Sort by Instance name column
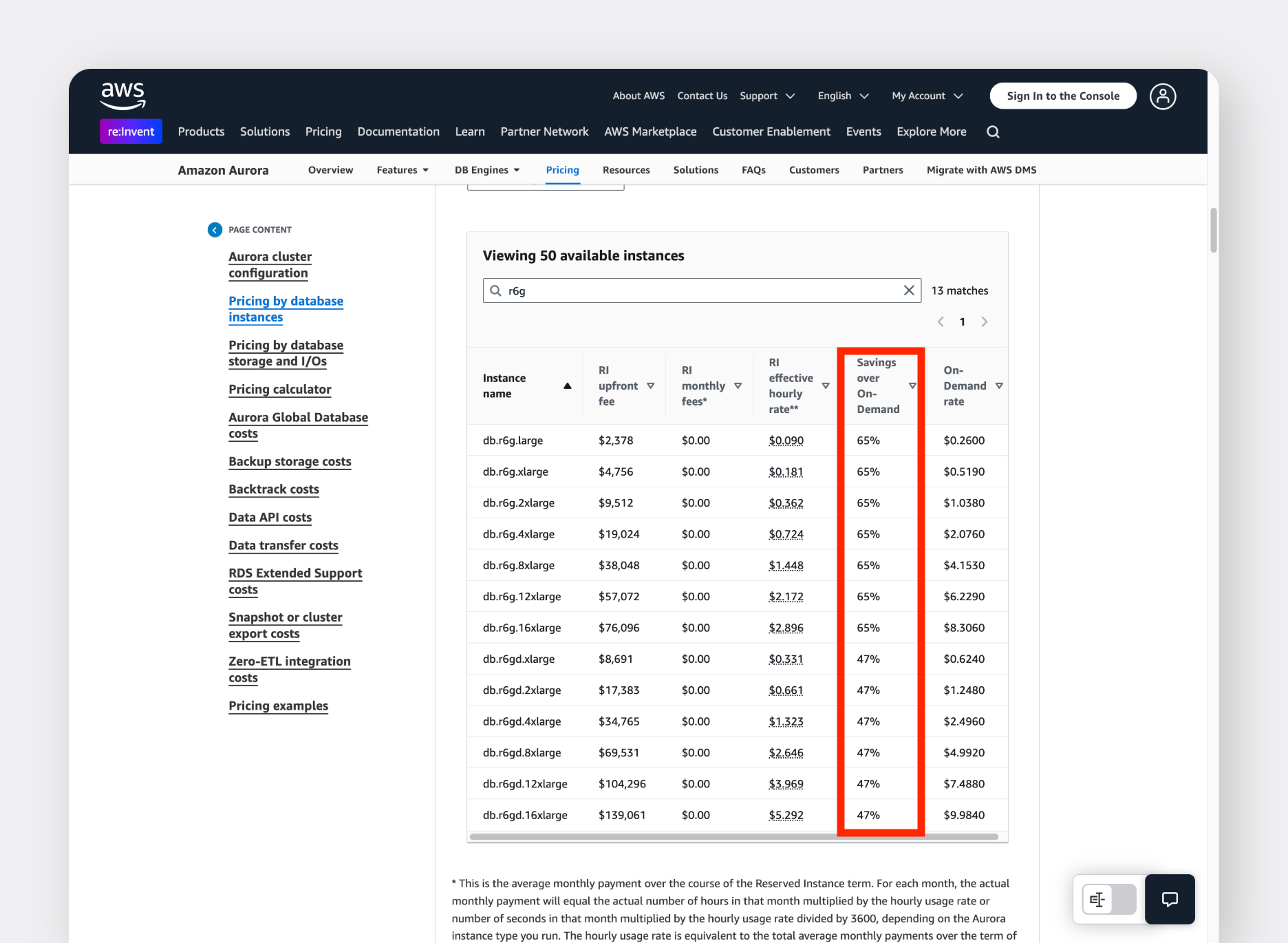This screenshot has width=1288, height=943. [568, 386]
